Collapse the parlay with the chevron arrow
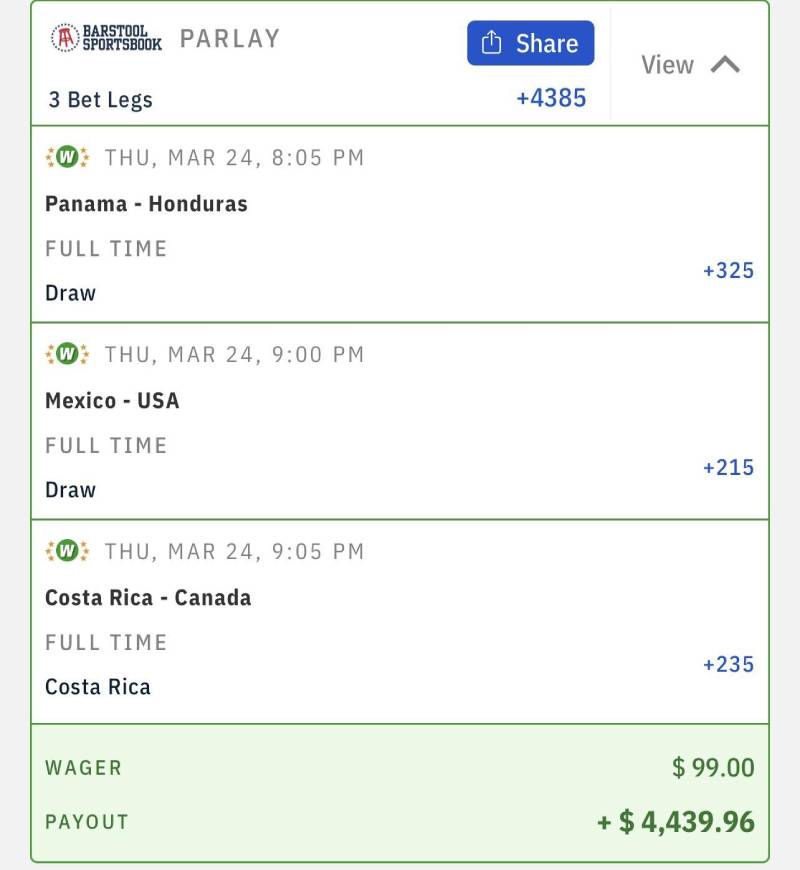This screenshot has height=870, width=800. 727,64
